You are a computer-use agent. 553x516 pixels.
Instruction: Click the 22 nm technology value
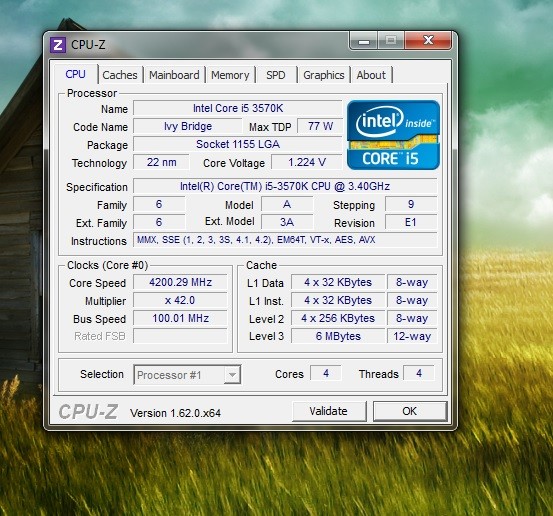pos(161,162)
